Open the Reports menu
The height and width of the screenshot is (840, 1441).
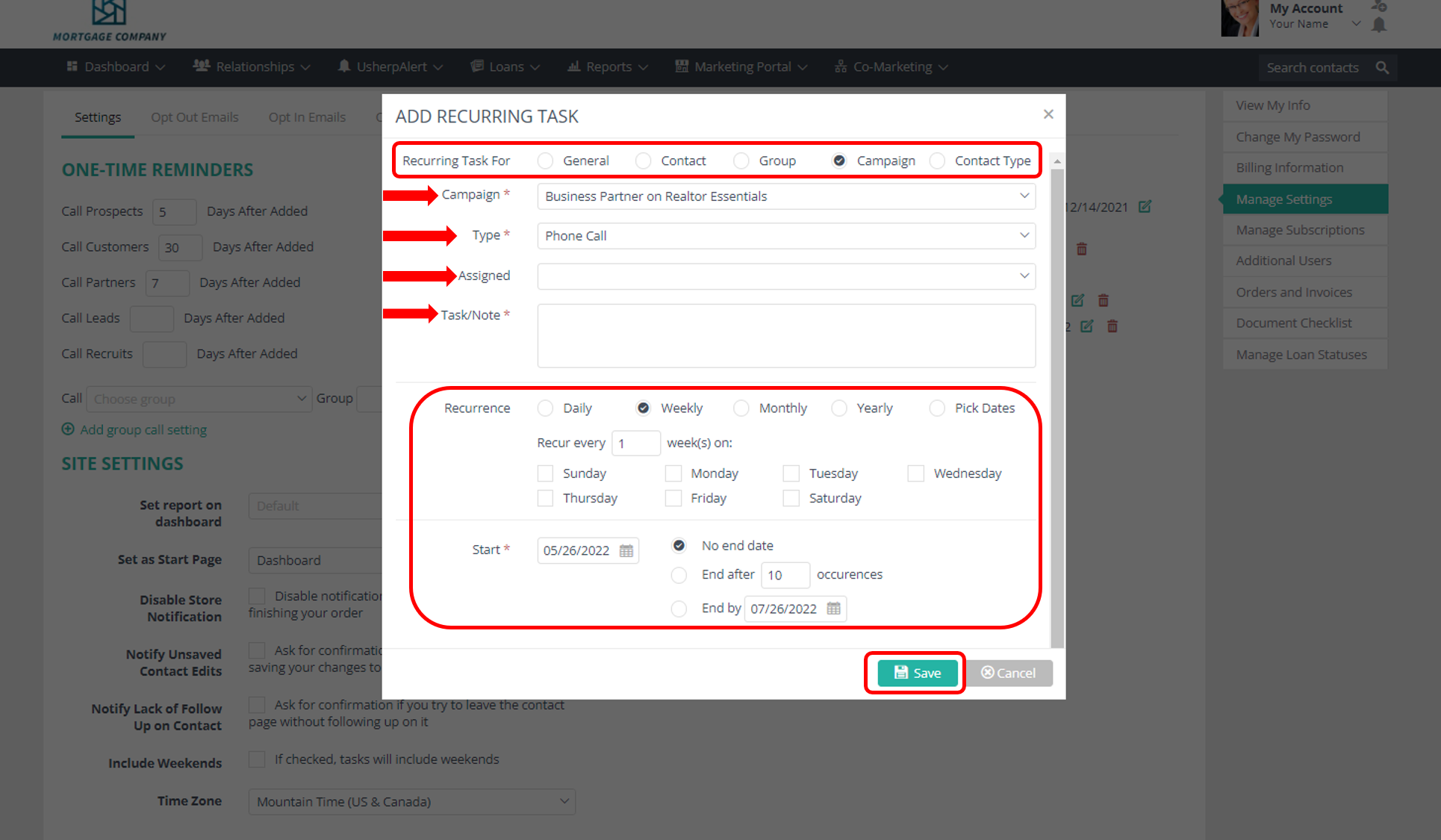pos(606,66)
